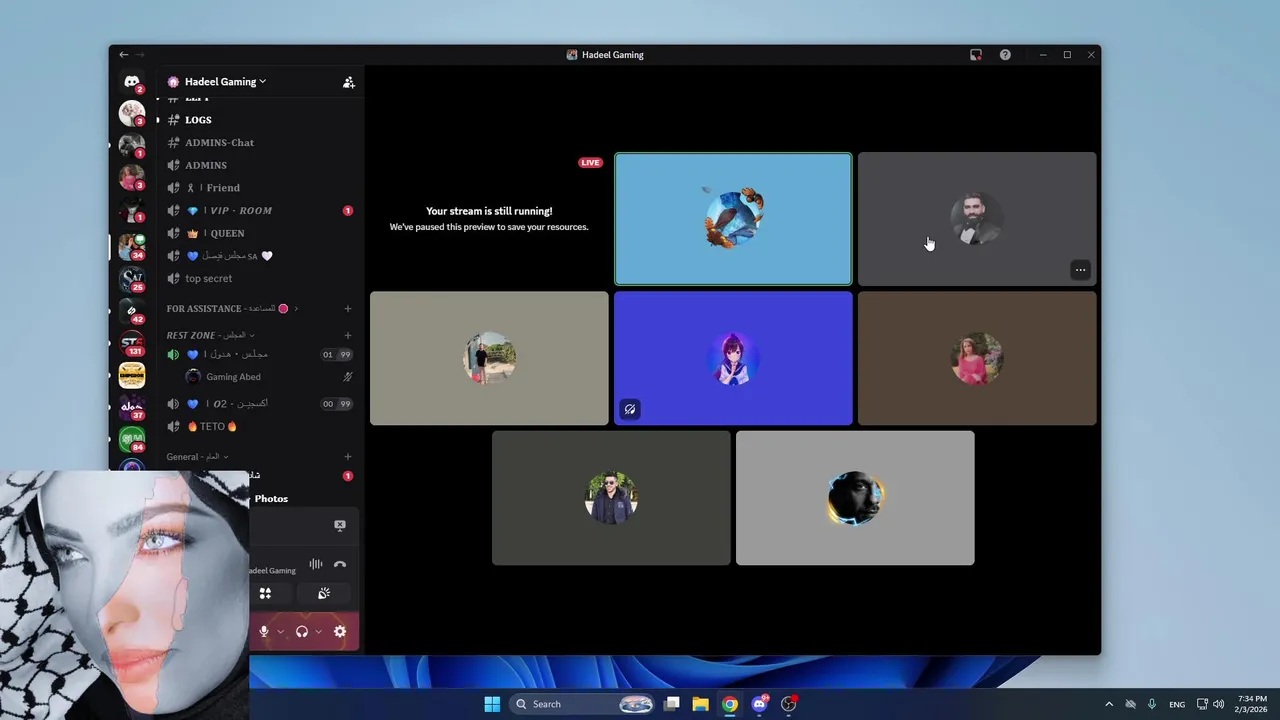1280x720 pixels.
Task: Toggle microphone mute in the user panel
Action: (264, 631)
